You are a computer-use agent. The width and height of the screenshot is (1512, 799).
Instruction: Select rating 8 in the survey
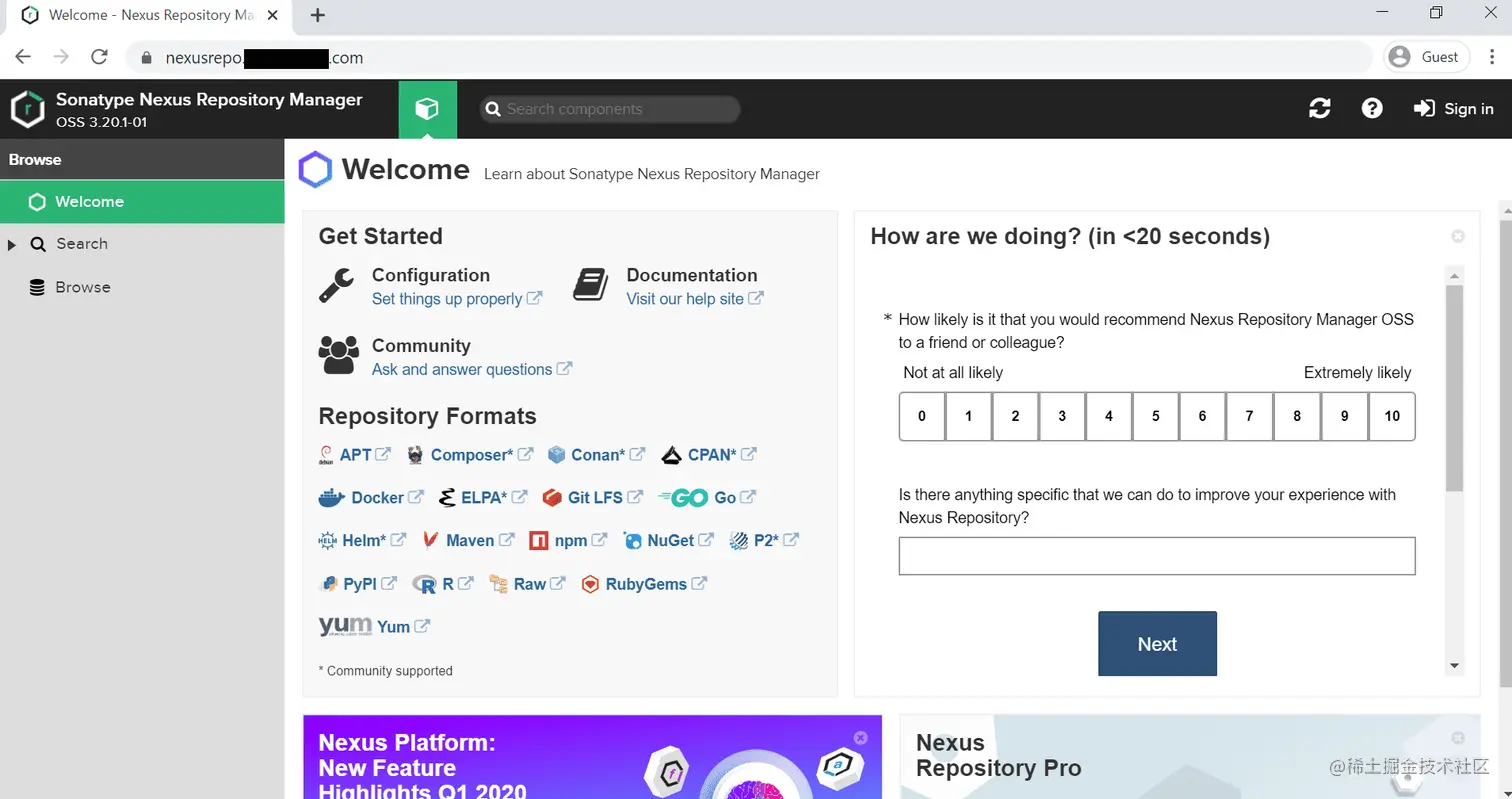point(1297,417)
